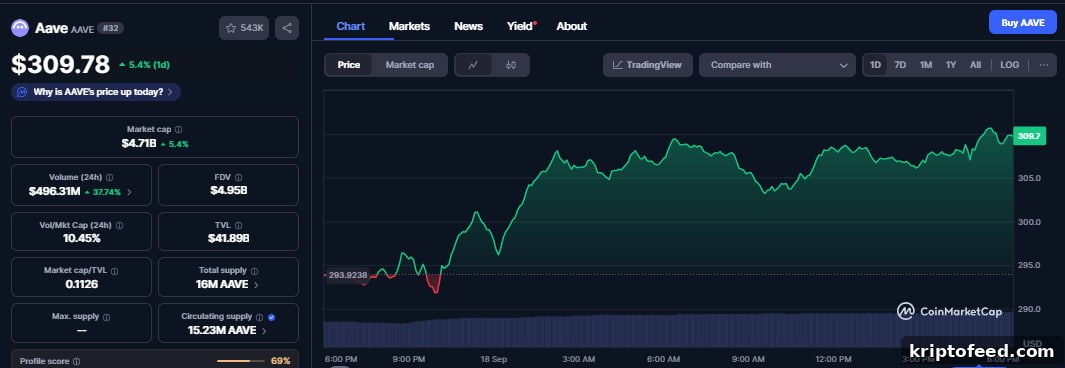
Task: Select the Price chart toggle
Action: (x=348, y=65)
